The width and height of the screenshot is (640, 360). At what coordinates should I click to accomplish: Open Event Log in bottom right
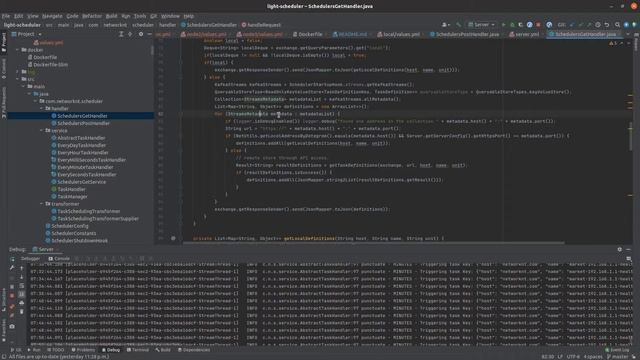617,350
